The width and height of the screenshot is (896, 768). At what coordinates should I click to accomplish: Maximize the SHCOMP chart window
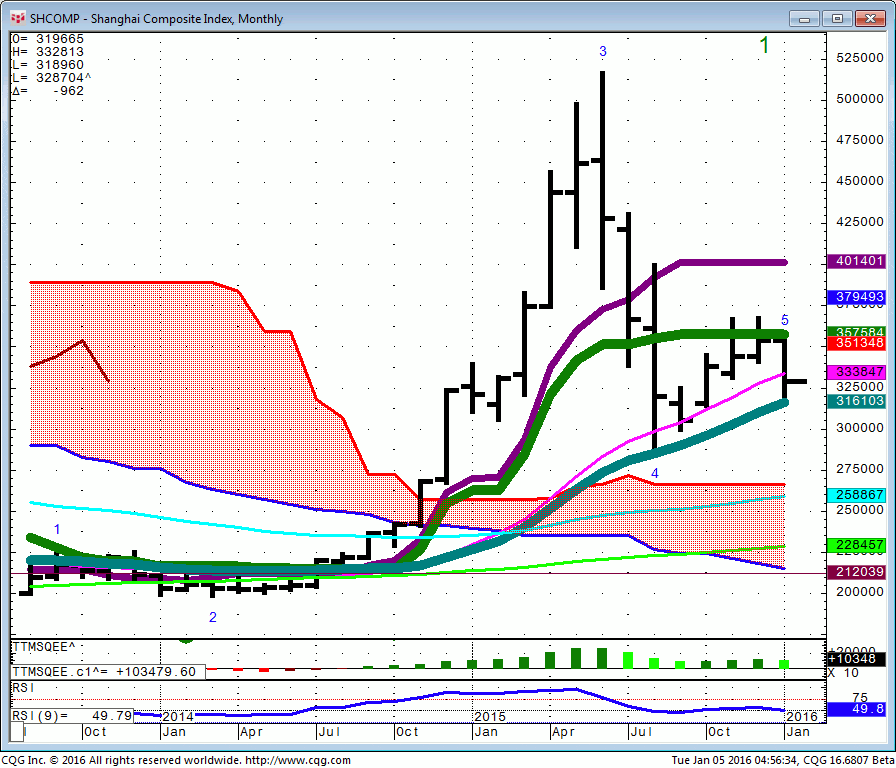[837, 18]
